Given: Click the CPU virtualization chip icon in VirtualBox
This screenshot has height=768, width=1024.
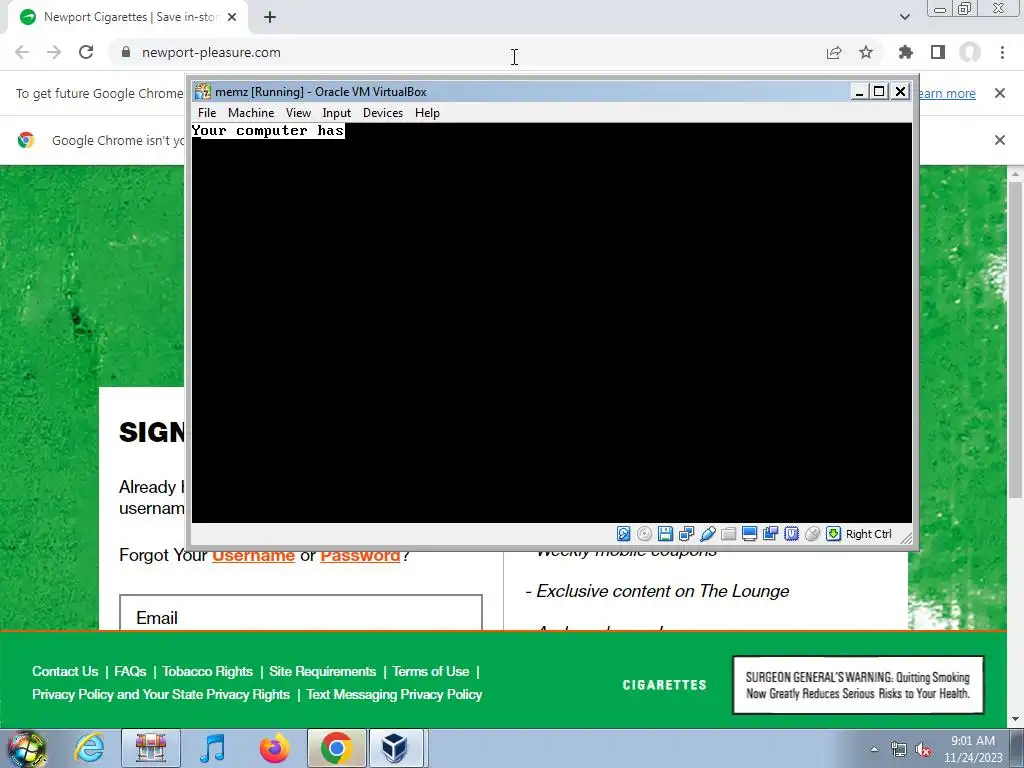Looking at the screenshot, I should tap(792, 534).
